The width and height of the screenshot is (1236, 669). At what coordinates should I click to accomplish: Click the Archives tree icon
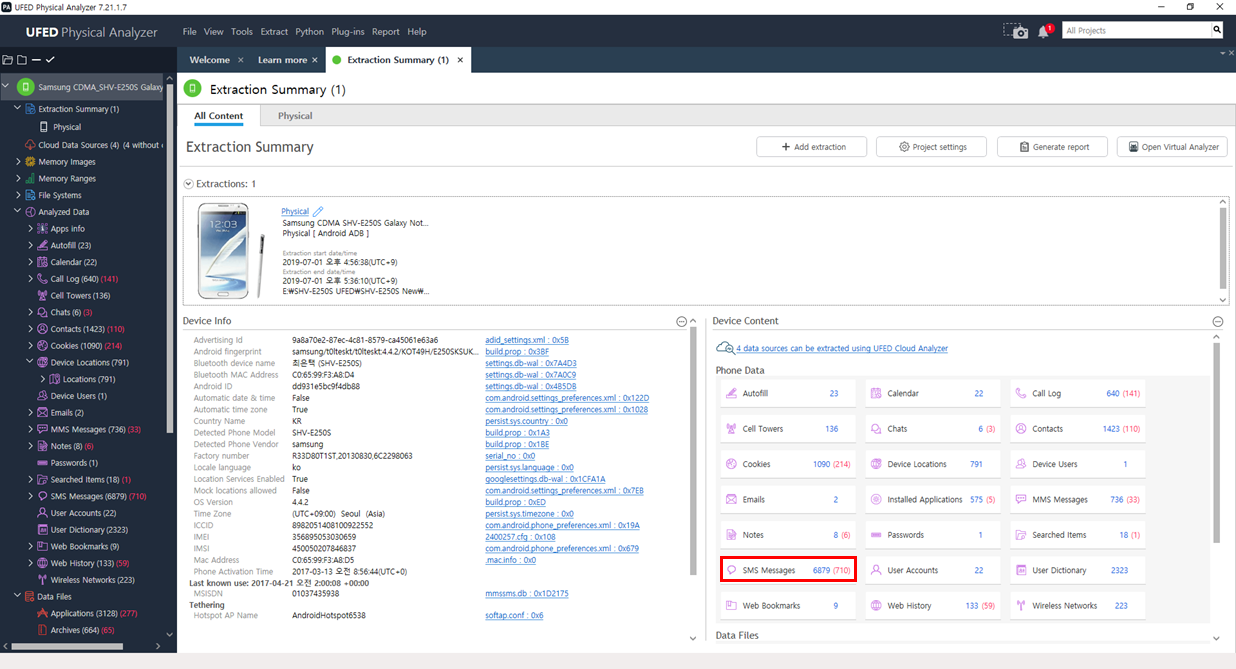click(43, 630)
